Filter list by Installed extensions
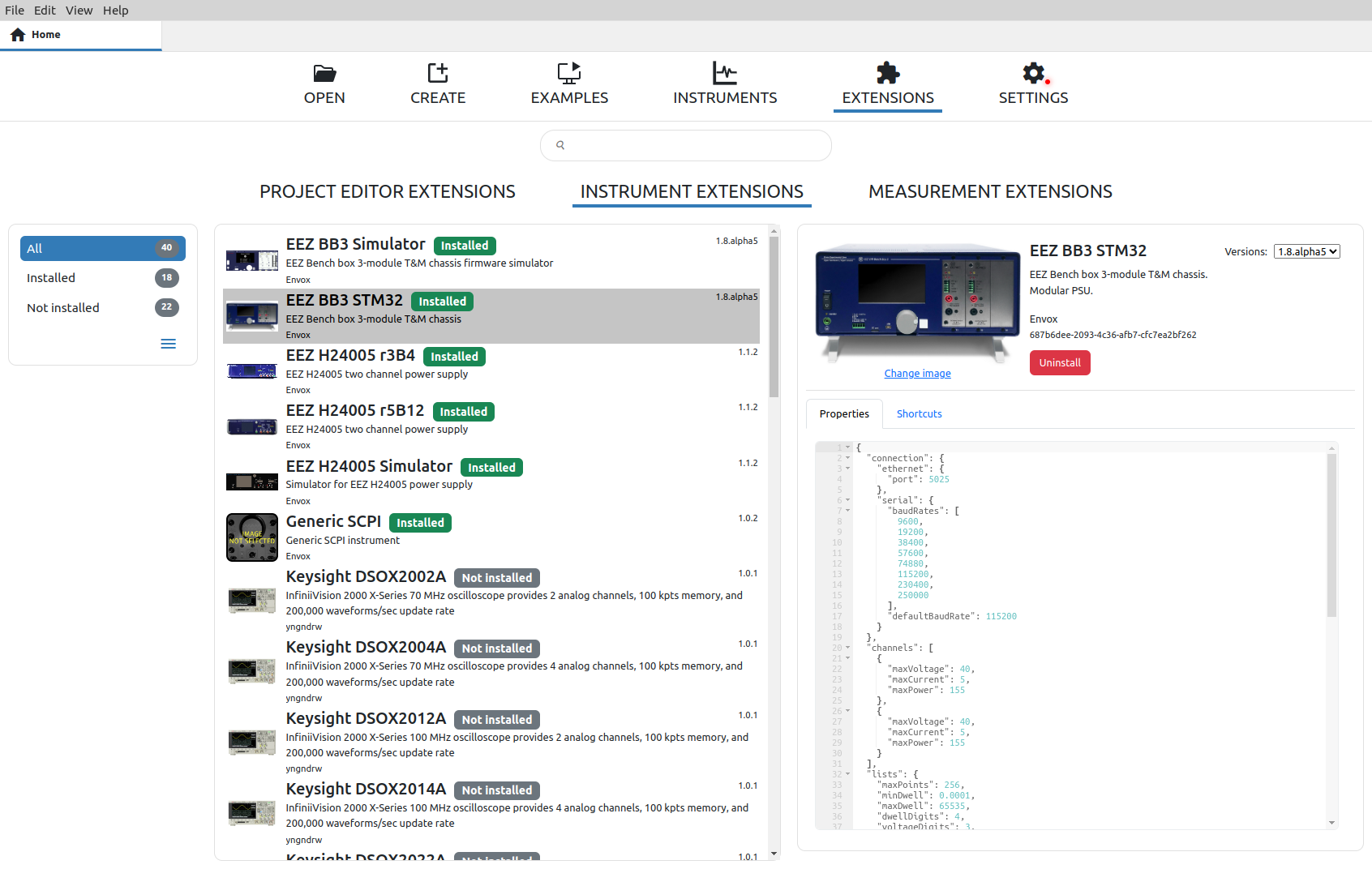This screenshot has width=1372, height=869. (x=103, y=278)
